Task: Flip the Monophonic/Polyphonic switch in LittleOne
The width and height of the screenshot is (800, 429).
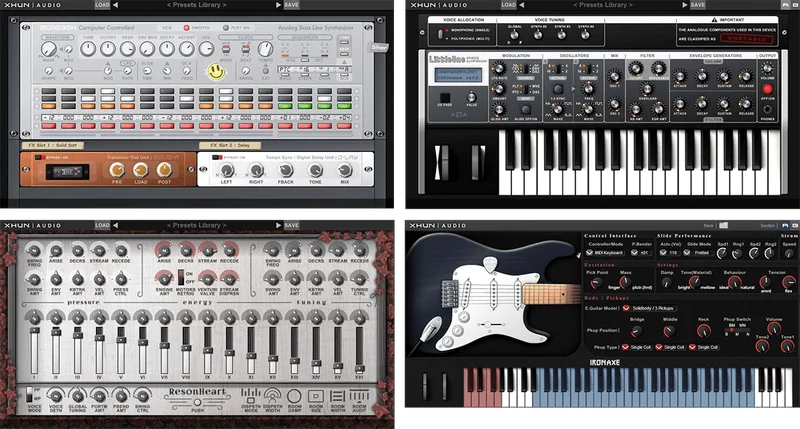Action: tap(440, 34)
